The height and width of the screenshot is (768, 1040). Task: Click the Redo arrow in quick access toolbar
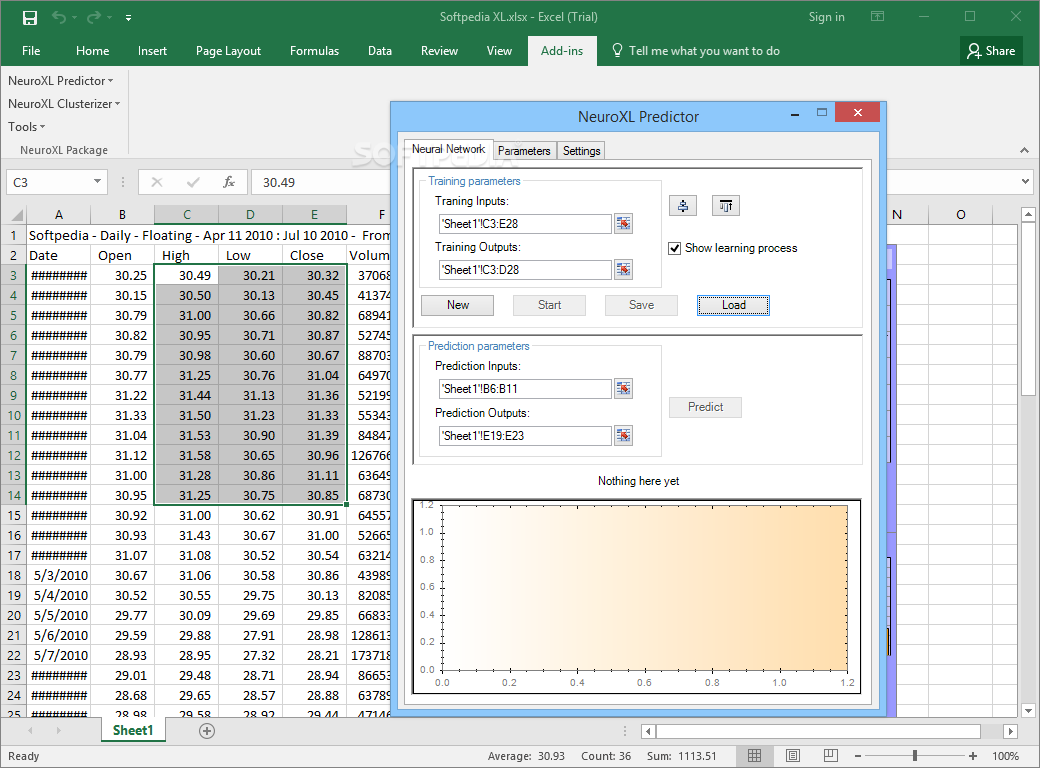94,17
